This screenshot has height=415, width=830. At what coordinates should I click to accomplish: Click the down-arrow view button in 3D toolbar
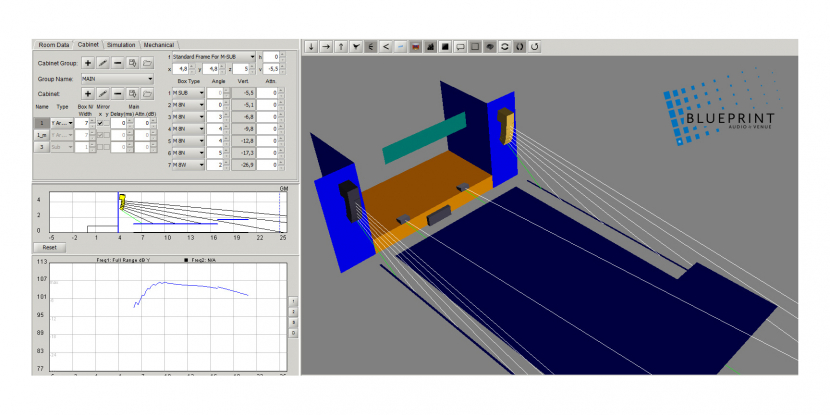(x=311, y=47)
